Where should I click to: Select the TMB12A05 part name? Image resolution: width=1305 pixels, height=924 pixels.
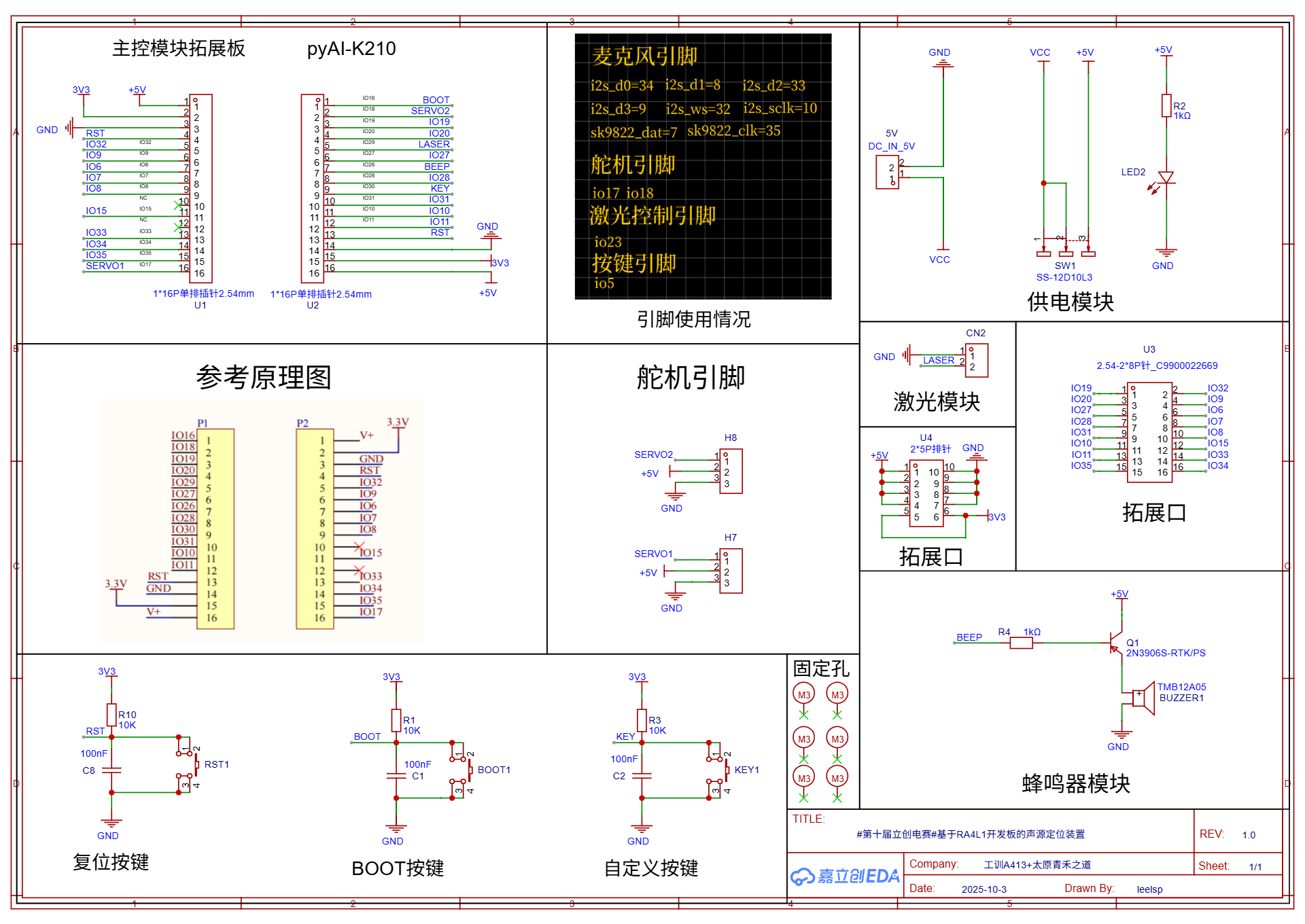coord(1182,687)
